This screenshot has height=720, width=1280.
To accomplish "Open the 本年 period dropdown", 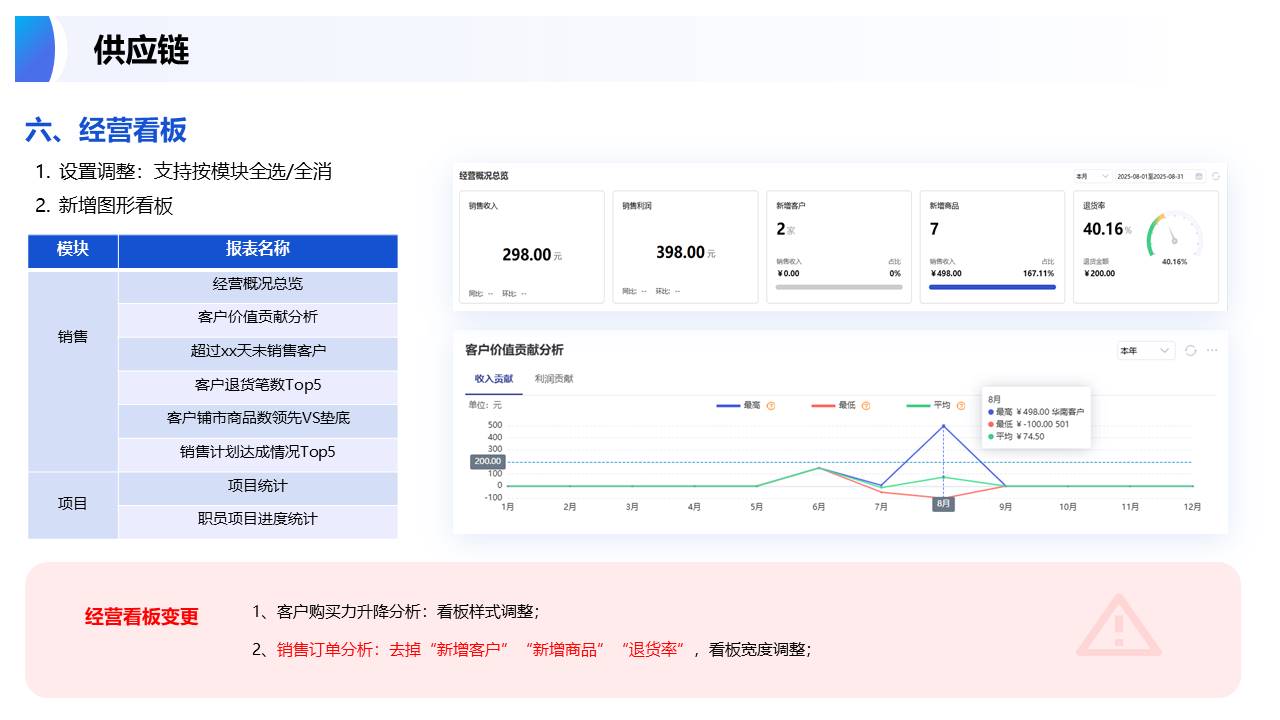I will [1145, 350].
